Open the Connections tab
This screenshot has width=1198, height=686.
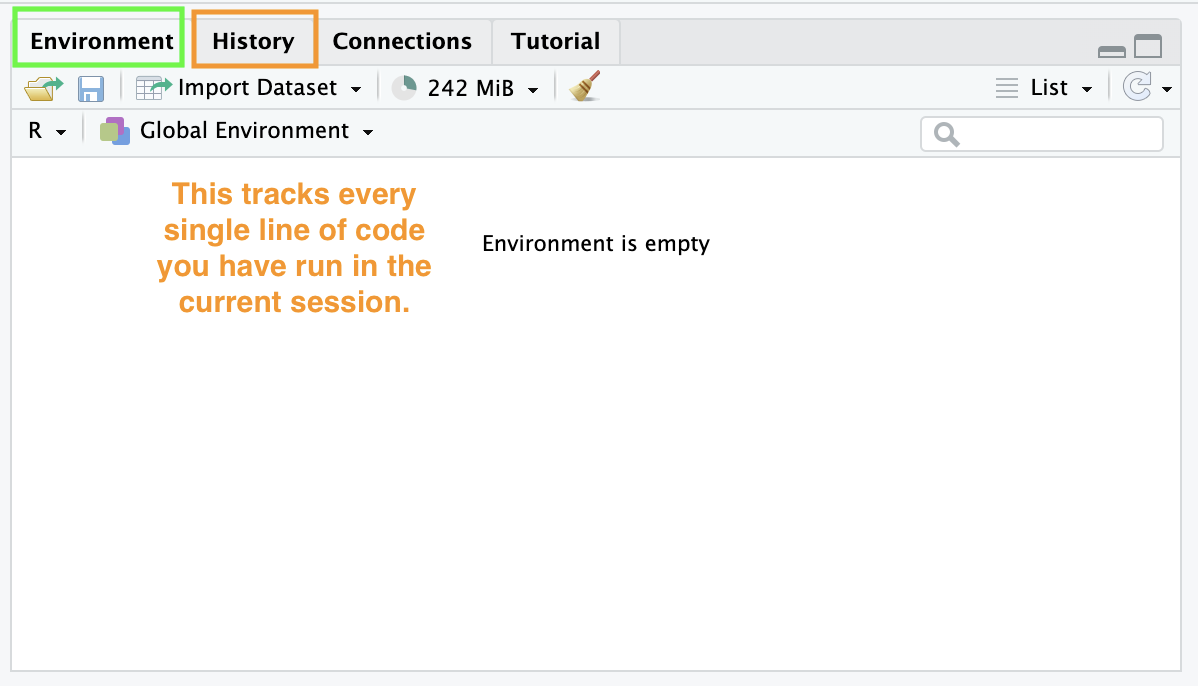point(402,41)
